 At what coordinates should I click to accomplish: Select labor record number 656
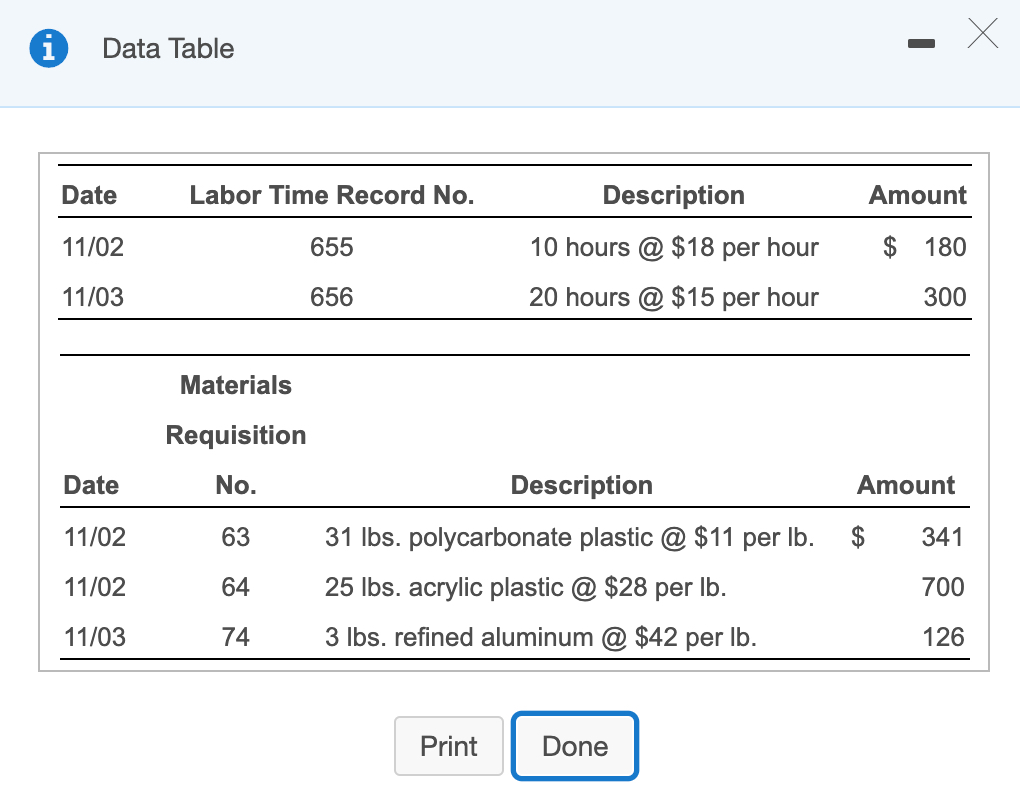(x=331, y=297)
